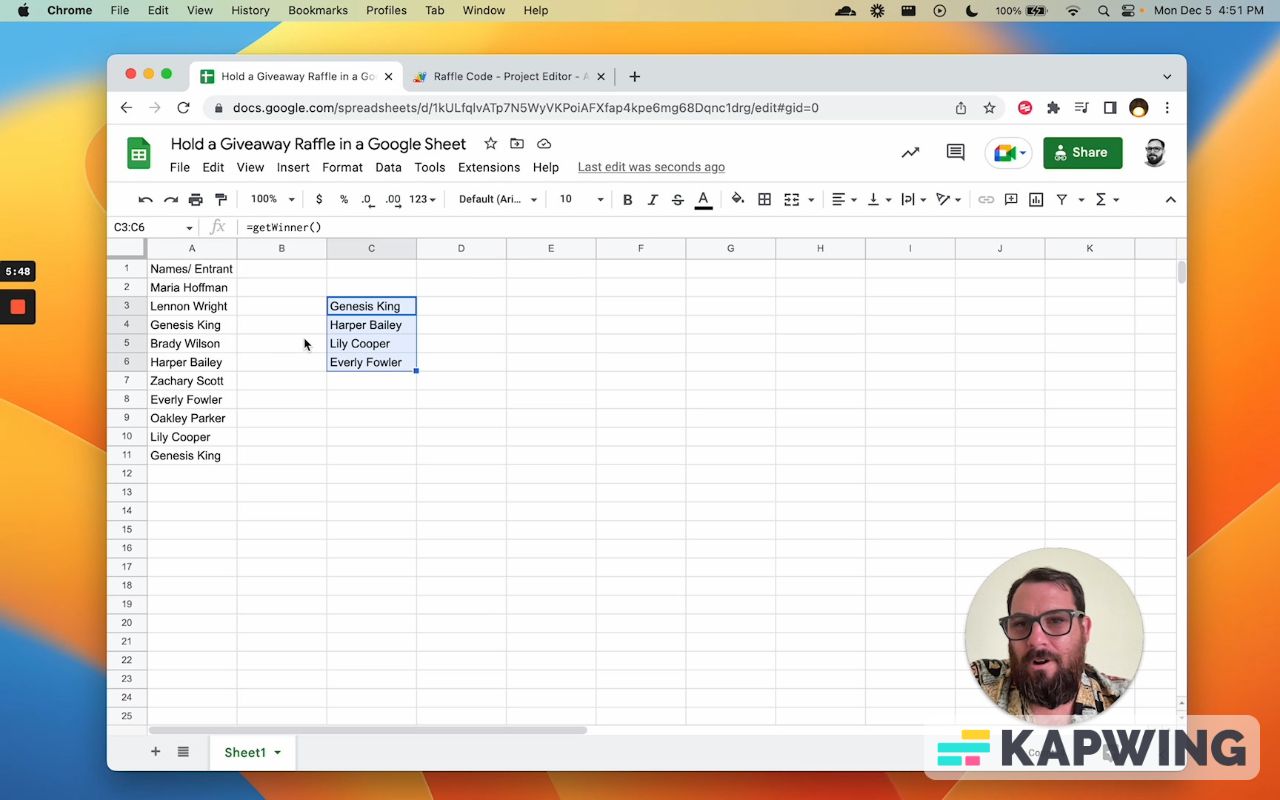Viewport: 1280px width, 800px height.
Task: Click the Redo arrow in toolbar
Action: (x=171, y=200)
